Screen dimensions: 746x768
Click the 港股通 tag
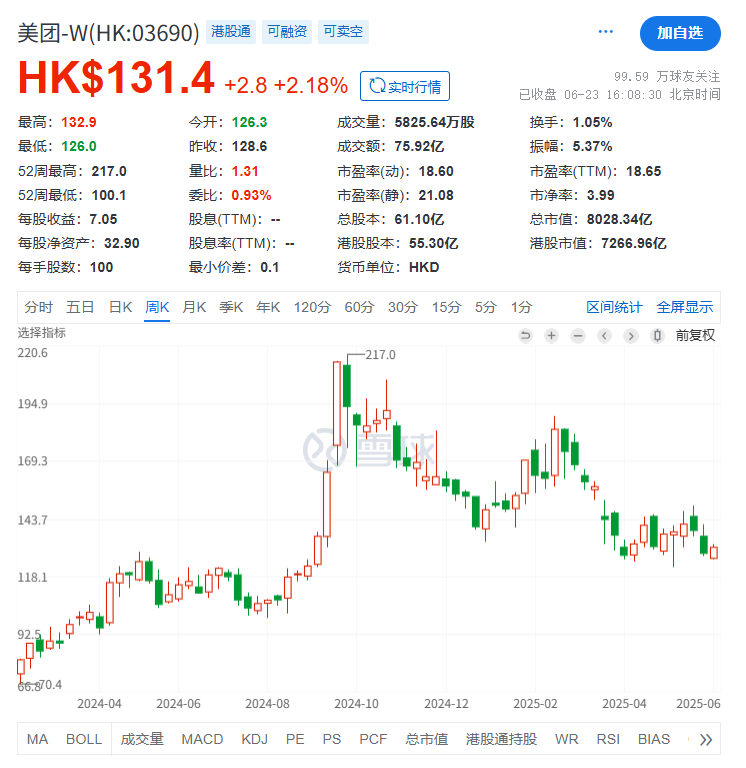tap(231, 32)
